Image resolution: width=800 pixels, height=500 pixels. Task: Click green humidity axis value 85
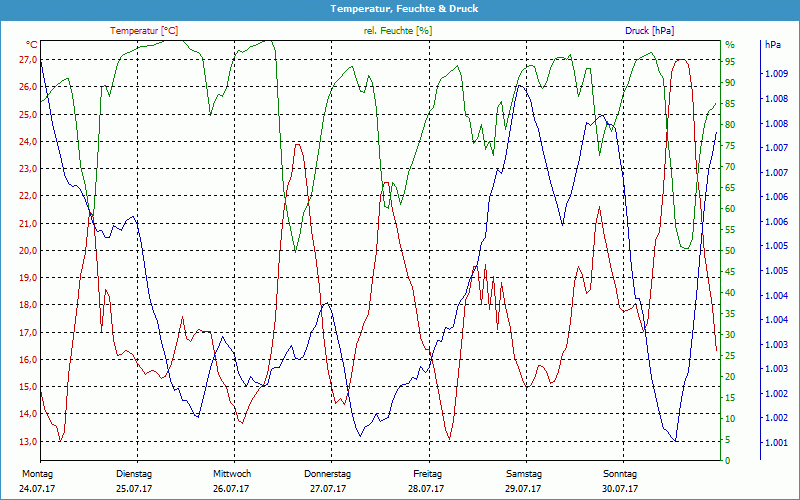[x=730, y=104]
